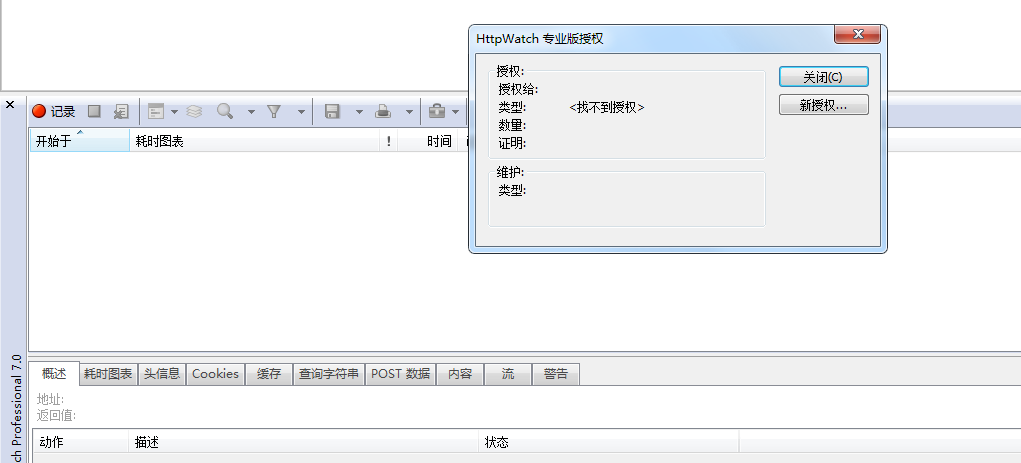Open the 查询字符串 tab
1021x463 pixels.
(x=329, y=374)
